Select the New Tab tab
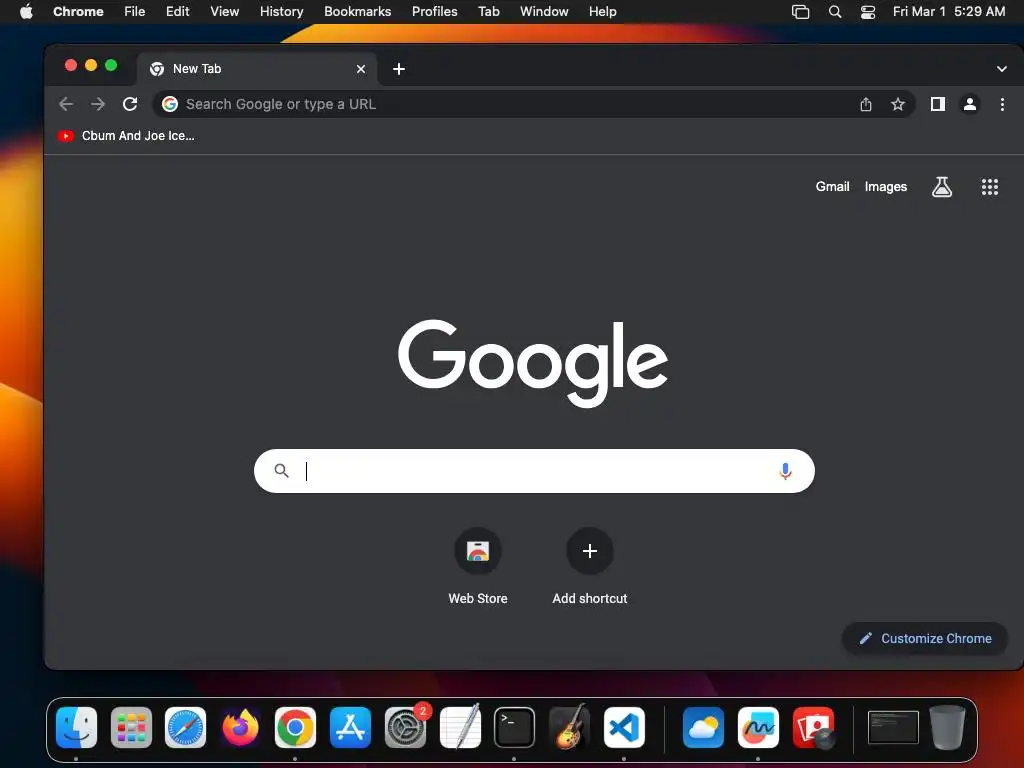 pyautogui.click(x=257, y=69)
